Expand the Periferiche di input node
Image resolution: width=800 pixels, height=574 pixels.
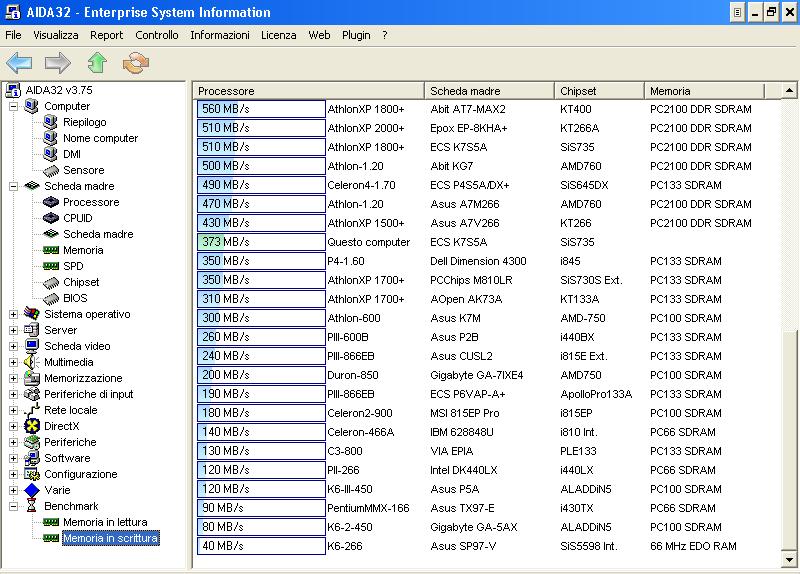[x=14, y=394]
